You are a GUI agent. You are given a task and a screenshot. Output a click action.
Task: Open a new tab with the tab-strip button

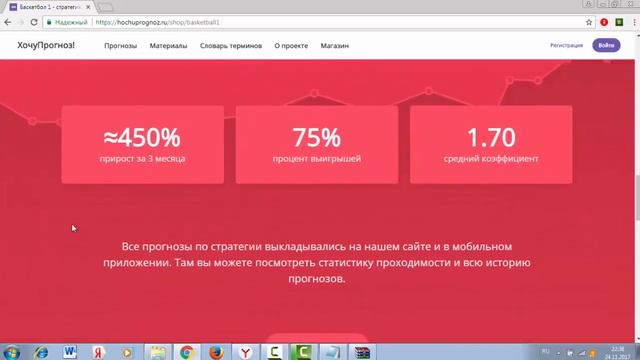[105, 7]
